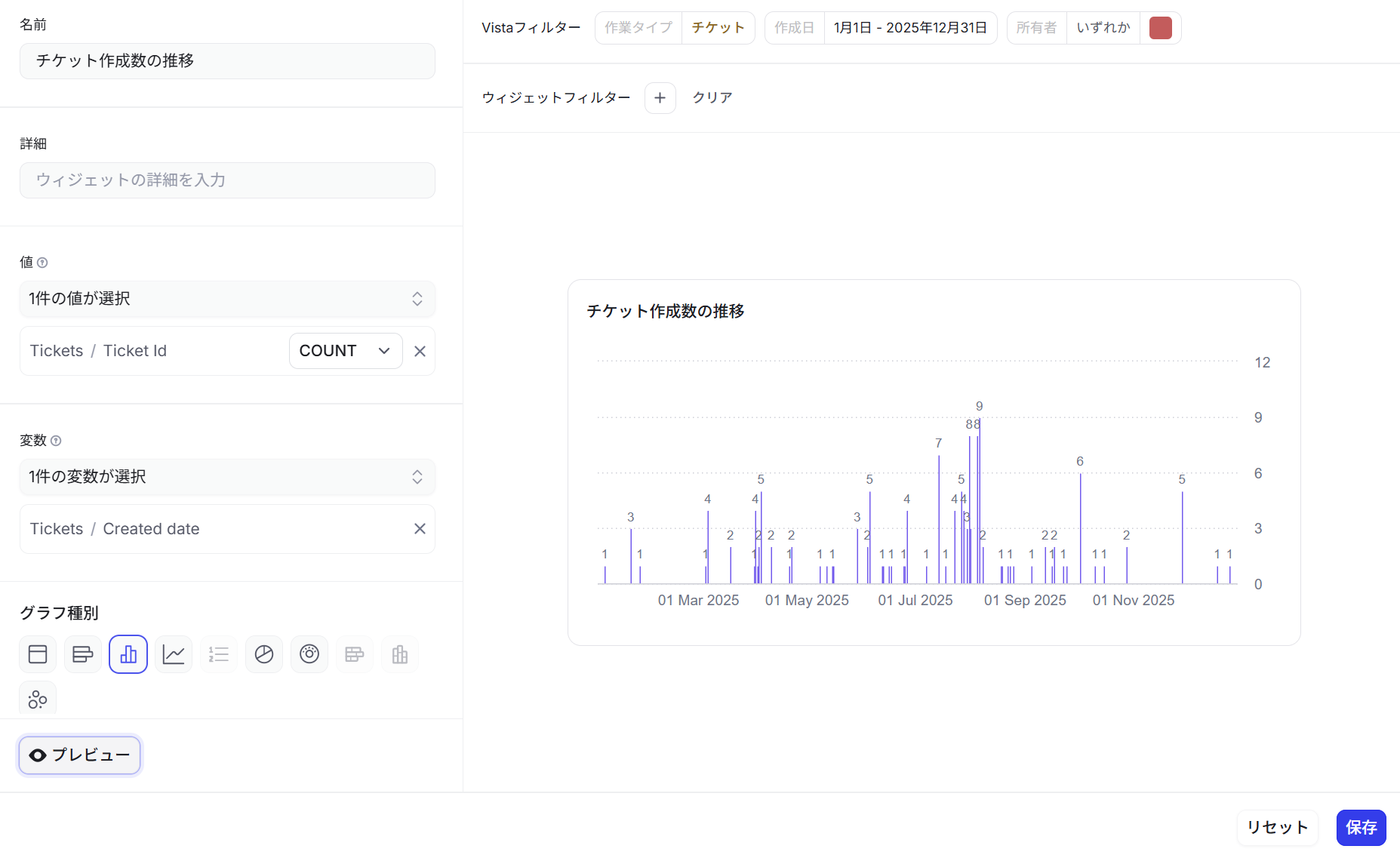Switch to the numbered list chart type
1400x858 pixels.
218,654
